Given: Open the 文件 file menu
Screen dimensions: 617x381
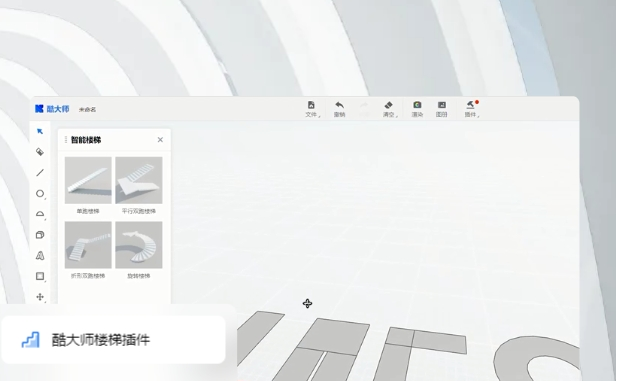Looking at the screenshot, I should (x=312, y=109).
